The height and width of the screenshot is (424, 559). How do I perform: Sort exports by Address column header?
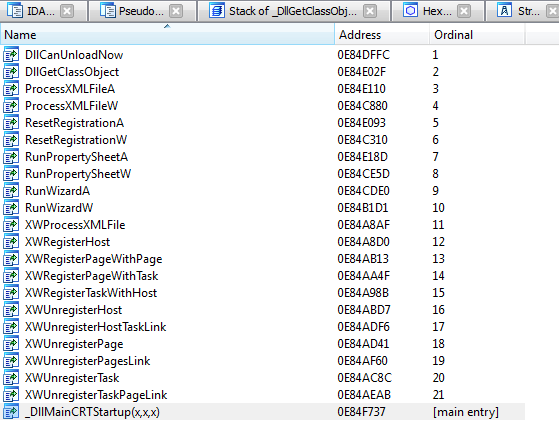click(x=382, y=35)
